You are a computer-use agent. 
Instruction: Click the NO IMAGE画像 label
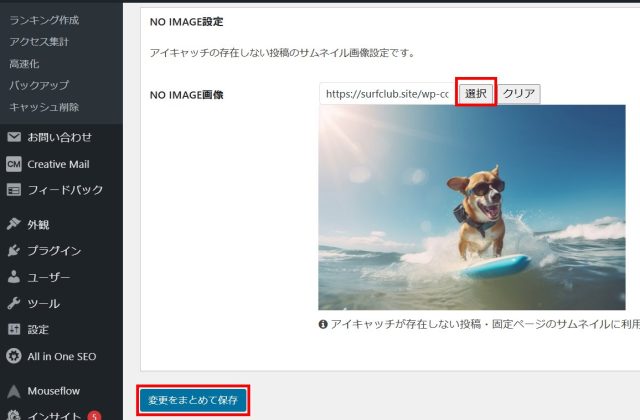click(x=187, y=95)
